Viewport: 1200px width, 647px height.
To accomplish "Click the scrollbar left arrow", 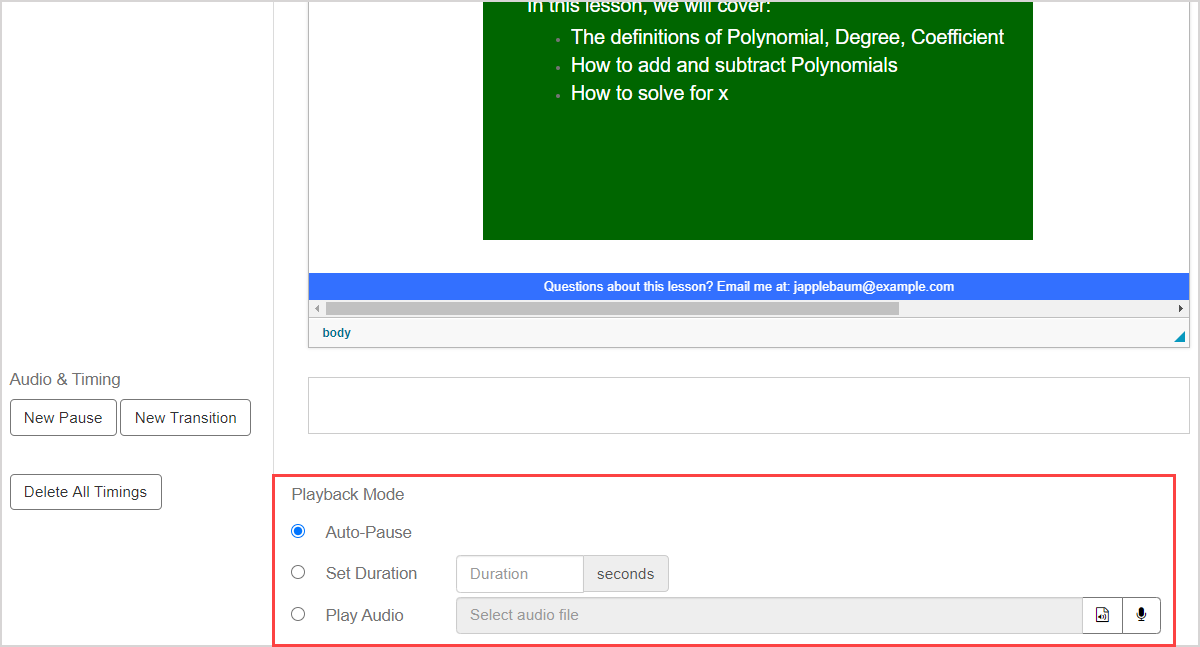I will tap(317, 309).
